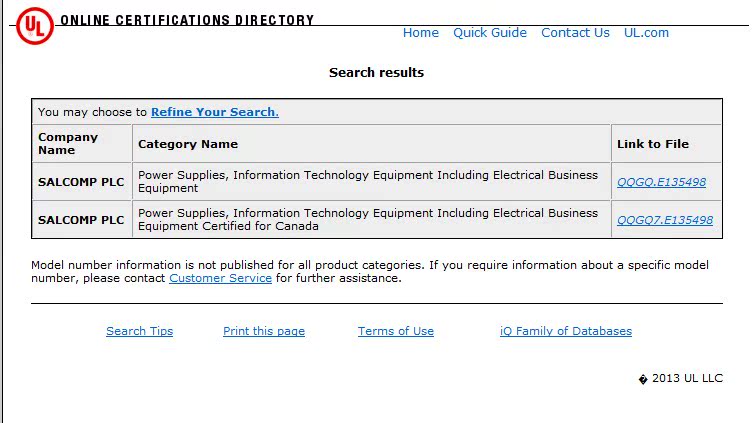
Task: Go to the Home page
Action: (420, 33)
